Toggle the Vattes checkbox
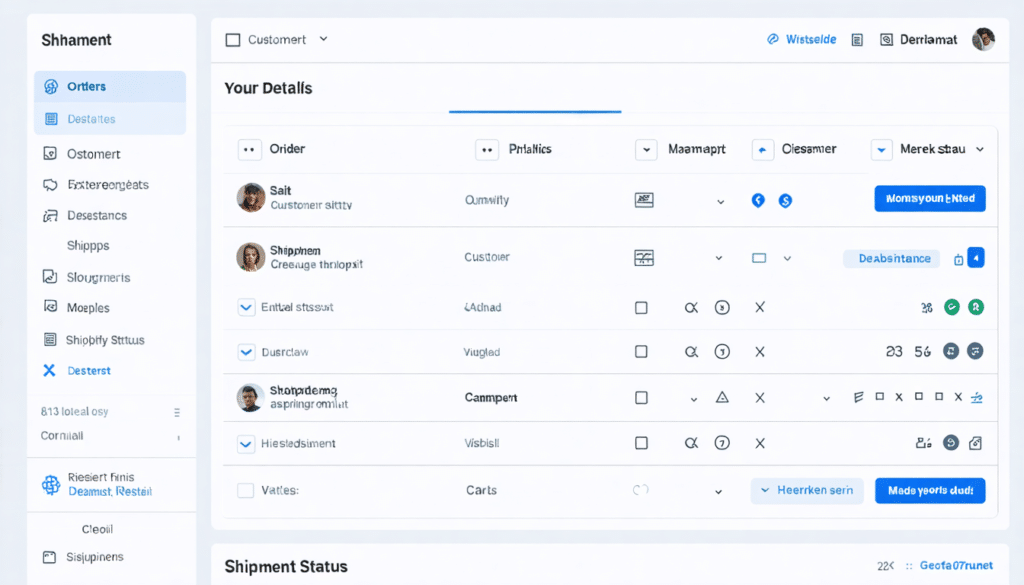Viewport: 1024px width, 585px height. click(246, 490)
